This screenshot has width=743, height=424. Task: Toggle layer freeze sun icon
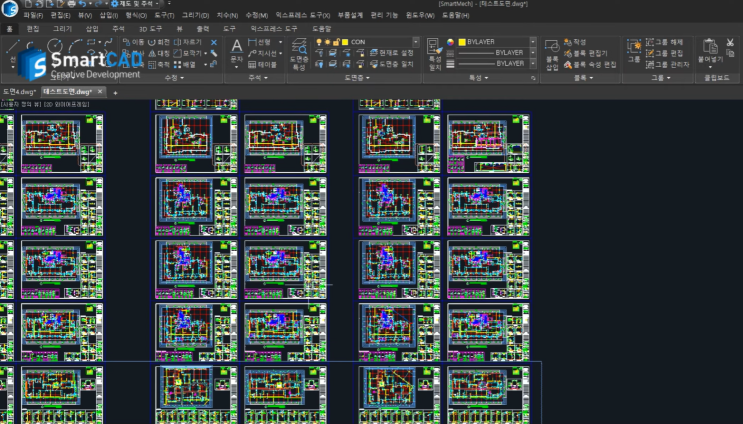coord(327,42)
